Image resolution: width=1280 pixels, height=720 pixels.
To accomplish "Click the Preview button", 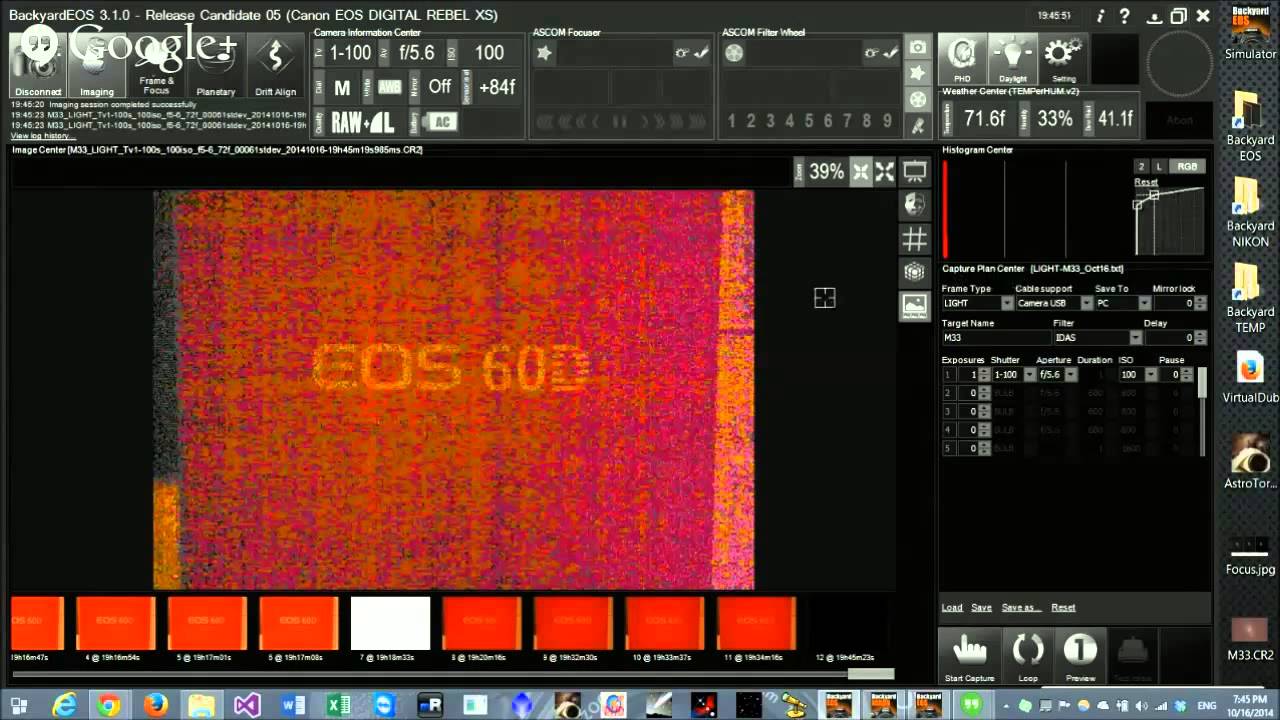I will pos(1080,656).
